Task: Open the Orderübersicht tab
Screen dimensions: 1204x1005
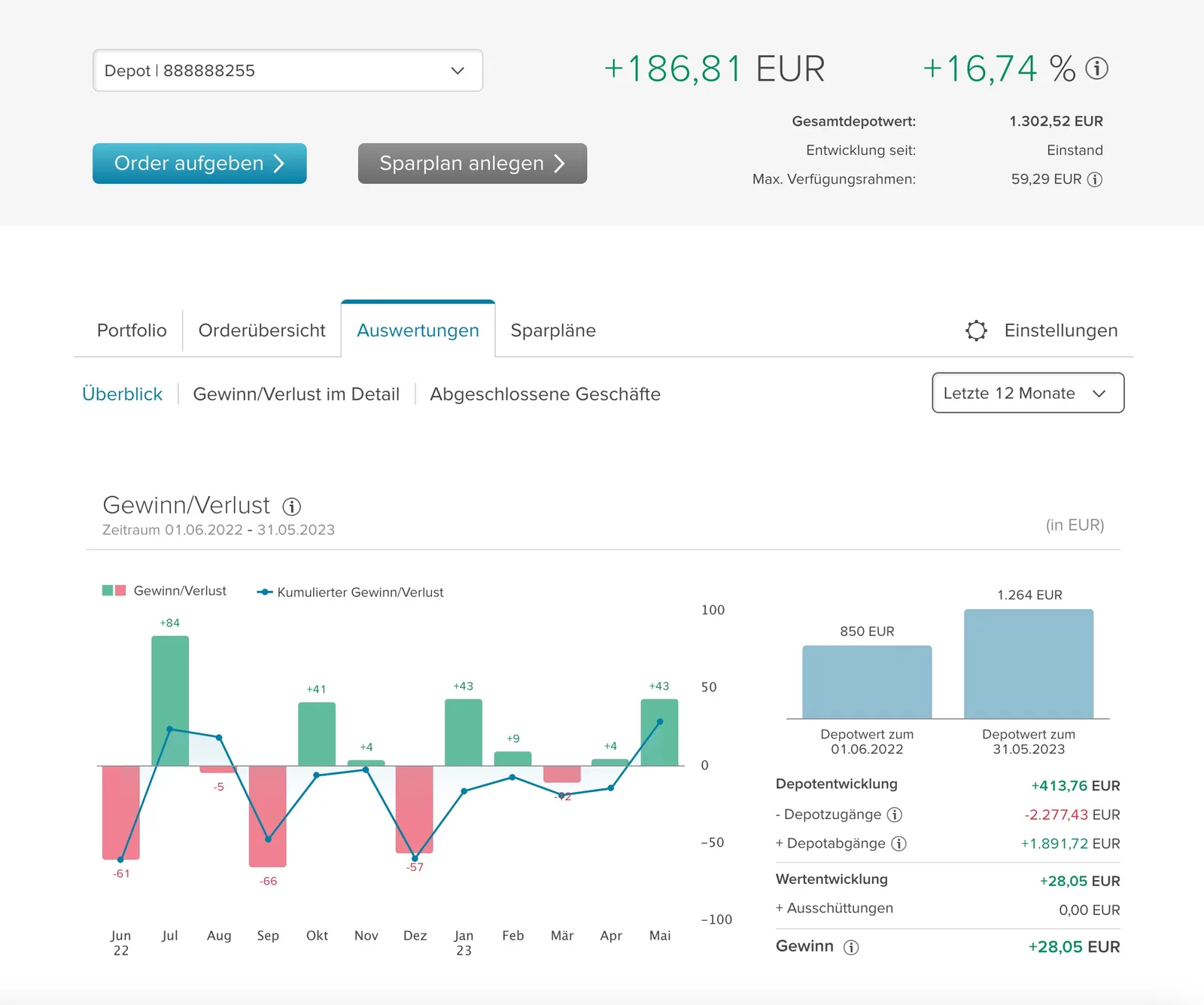Action: click(262, 330)
